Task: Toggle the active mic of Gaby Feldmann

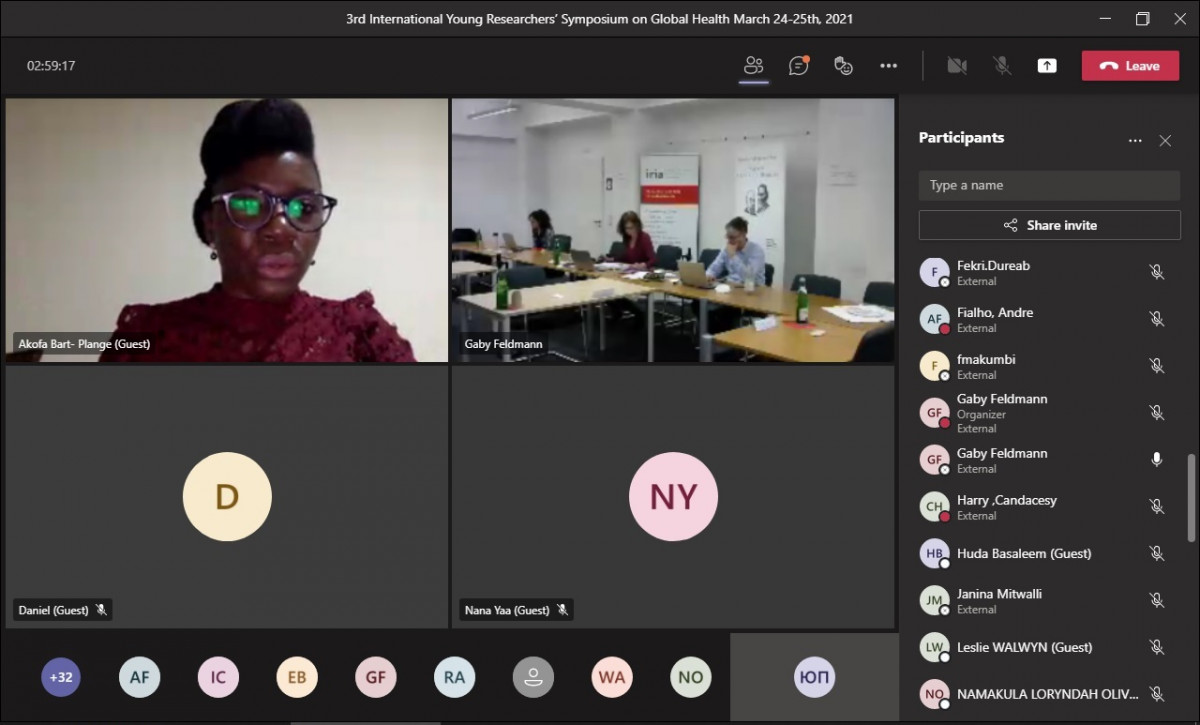Action: 1156,460
